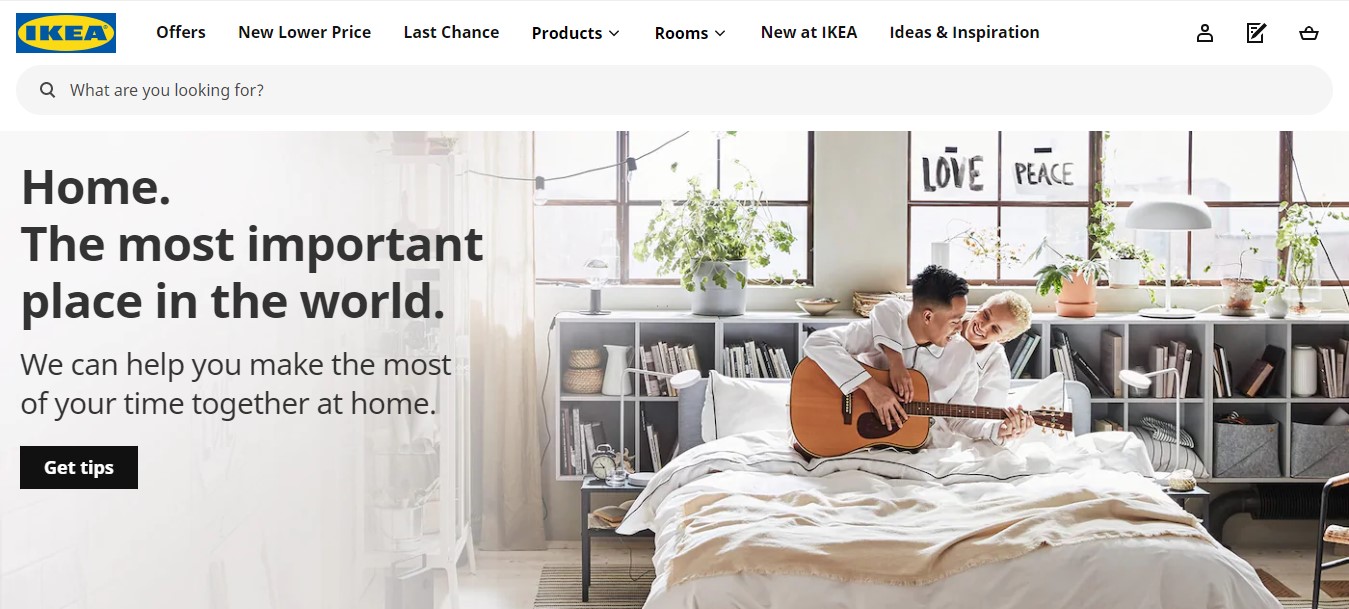Image resolution: width=1349 pixels, height=609 pixels.
Task: Select Last Chance in navigation
Action: (451, 32)
